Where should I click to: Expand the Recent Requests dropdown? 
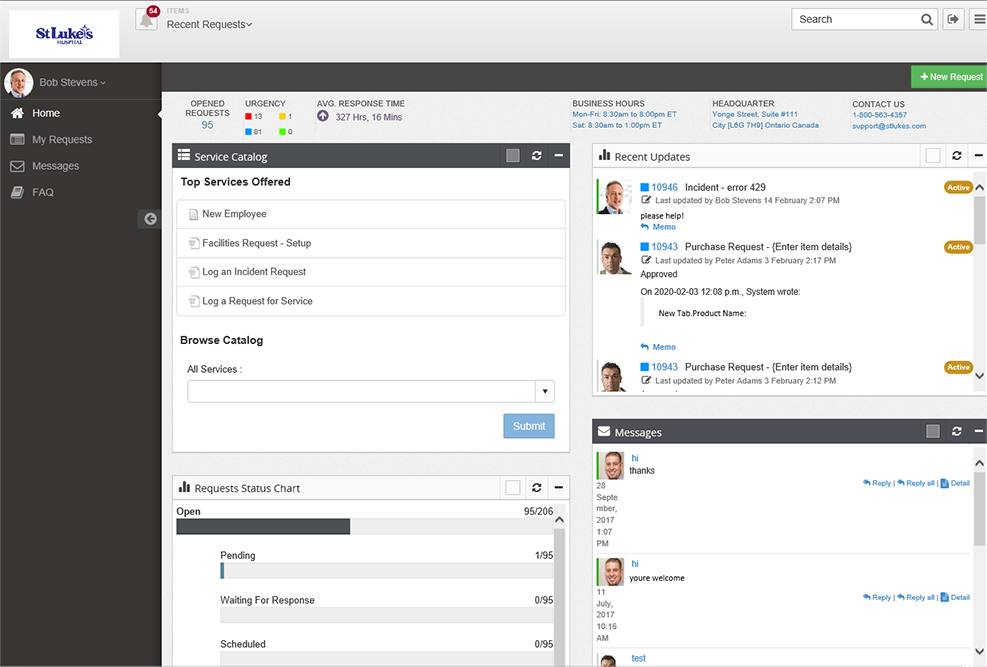209,25
